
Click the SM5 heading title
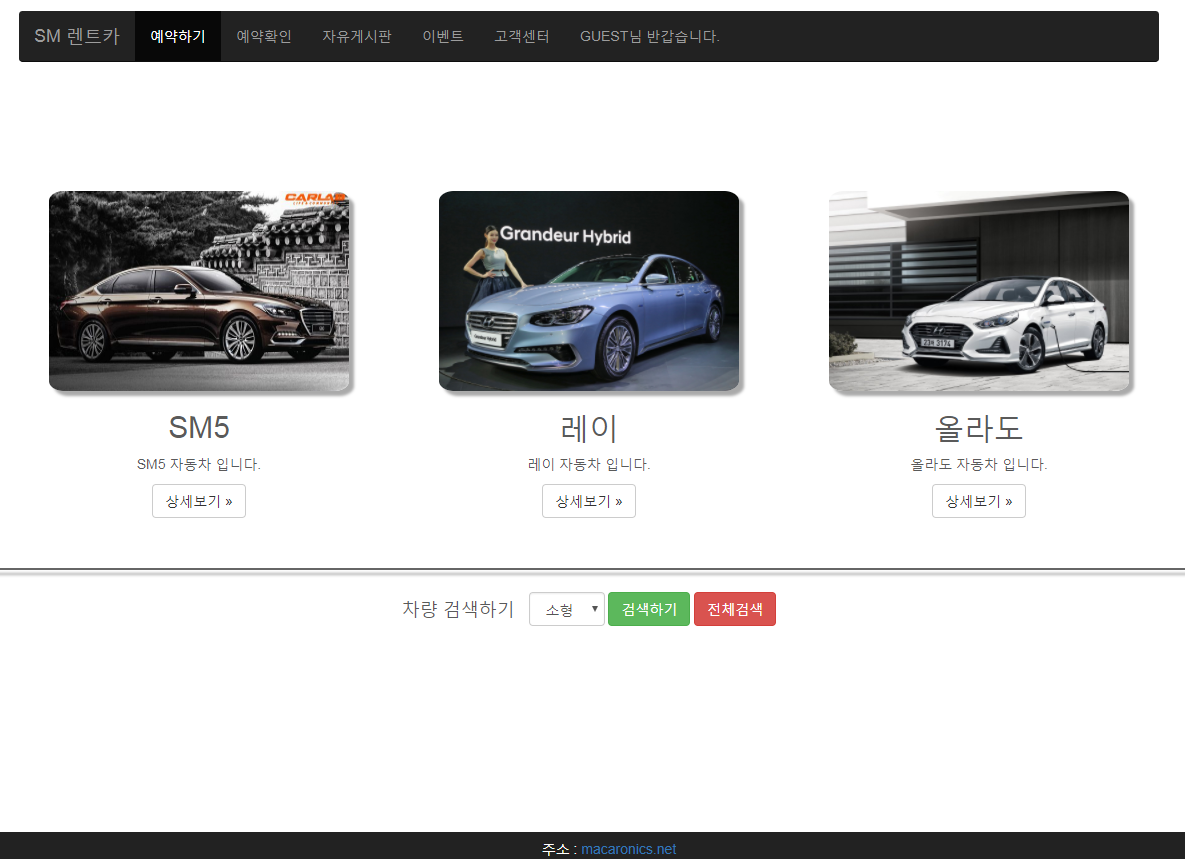[199, 428]
